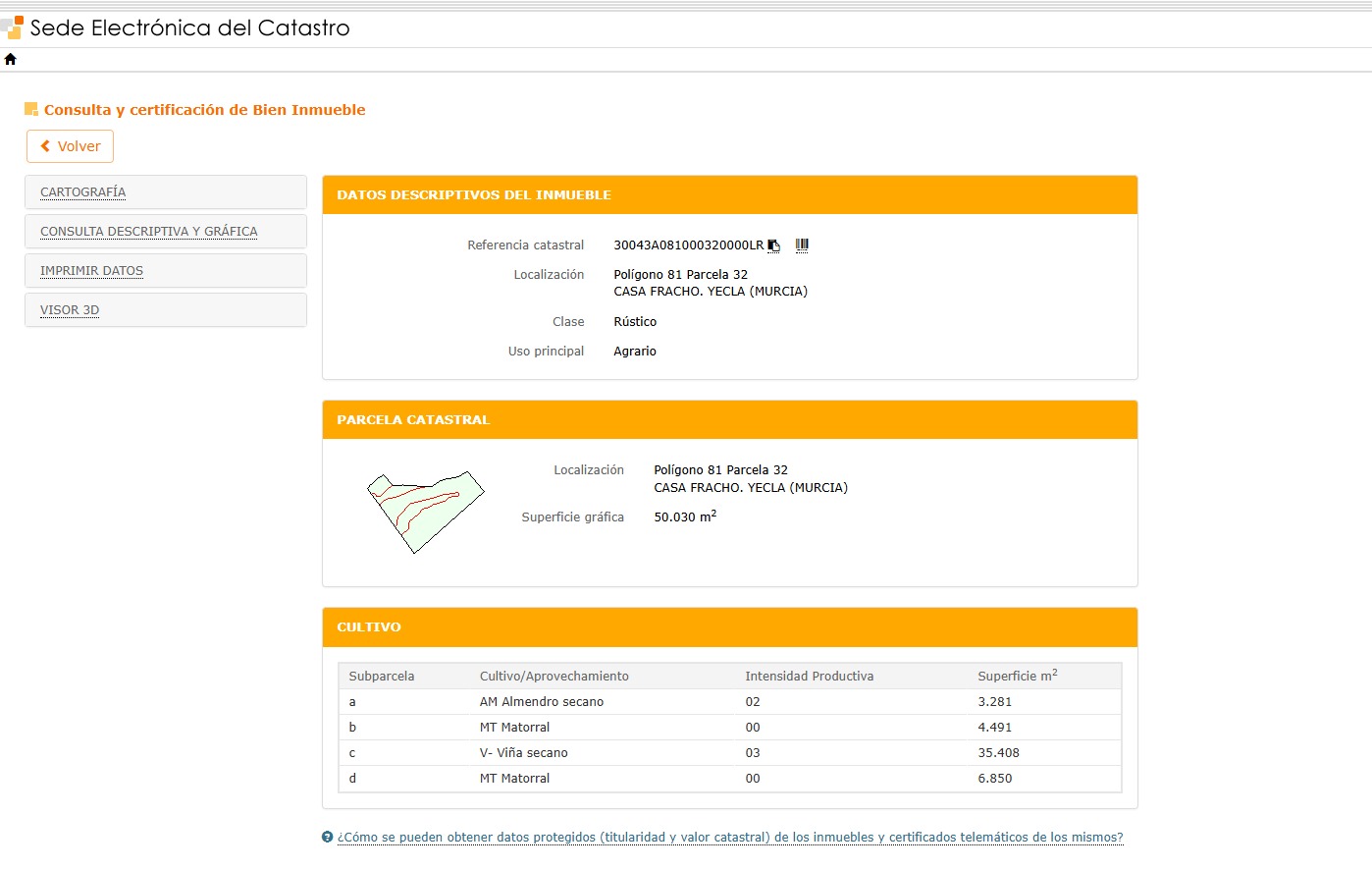Viewport: 1372px width, 870px height.
Task: Select the V- Viña secano cell
Action: [524, 753]
